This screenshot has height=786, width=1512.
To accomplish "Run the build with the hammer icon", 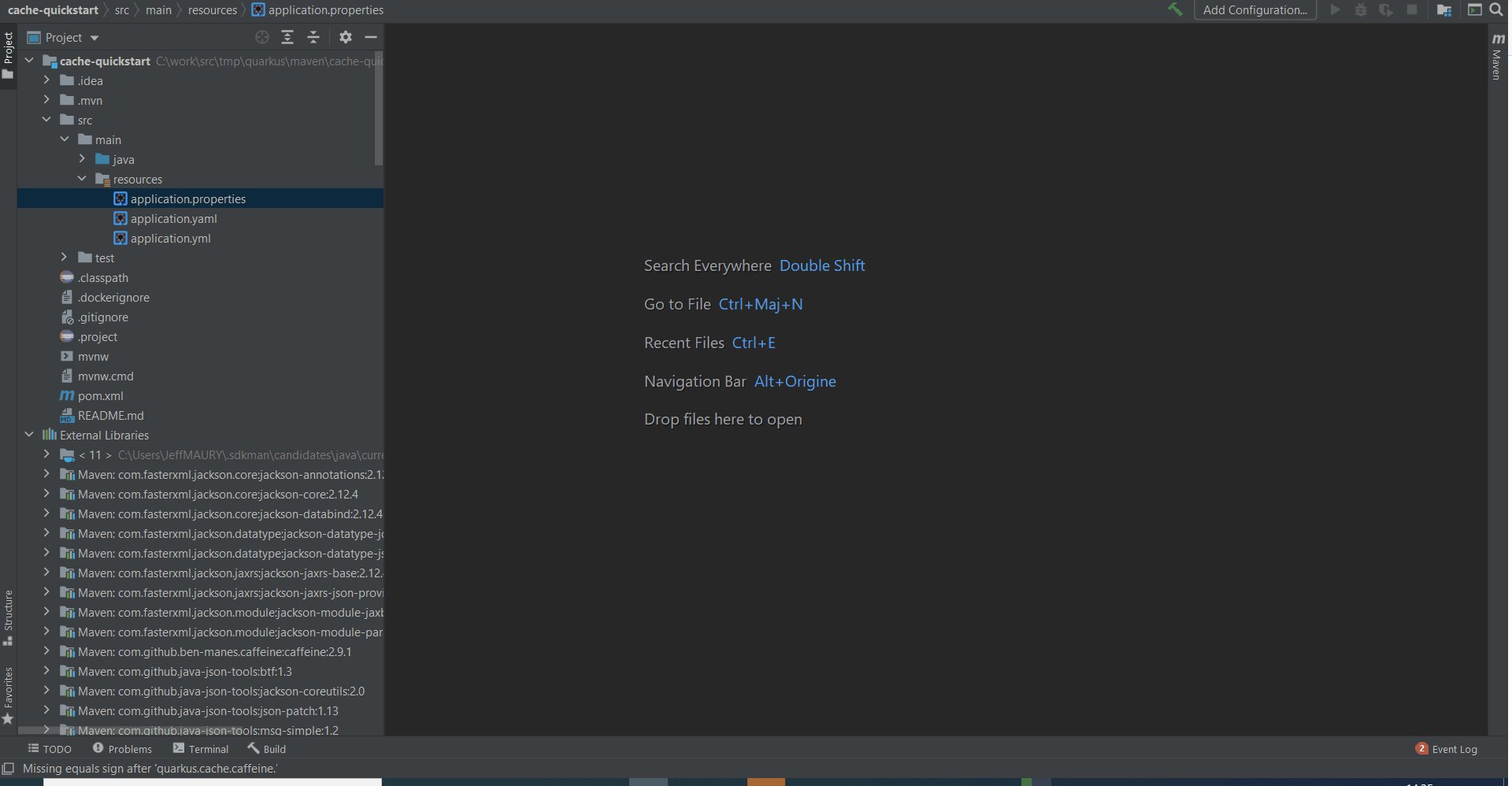I will [x=1175, y=9].
